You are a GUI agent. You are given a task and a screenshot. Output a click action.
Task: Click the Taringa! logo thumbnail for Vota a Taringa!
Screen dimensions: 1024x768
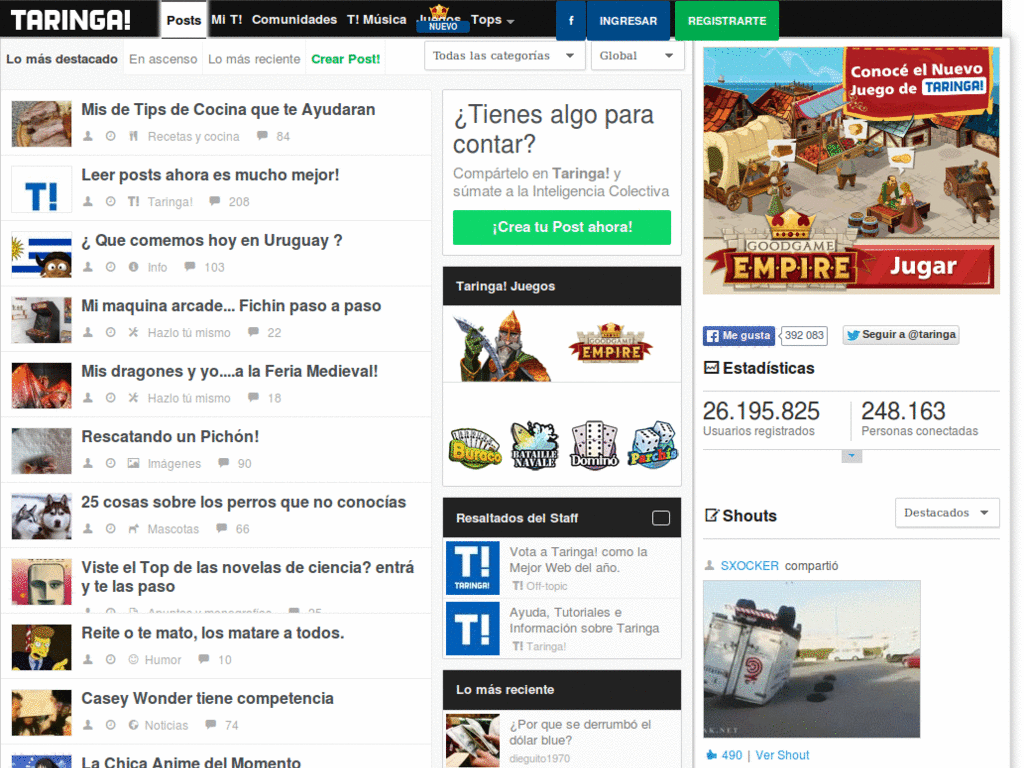472,568
